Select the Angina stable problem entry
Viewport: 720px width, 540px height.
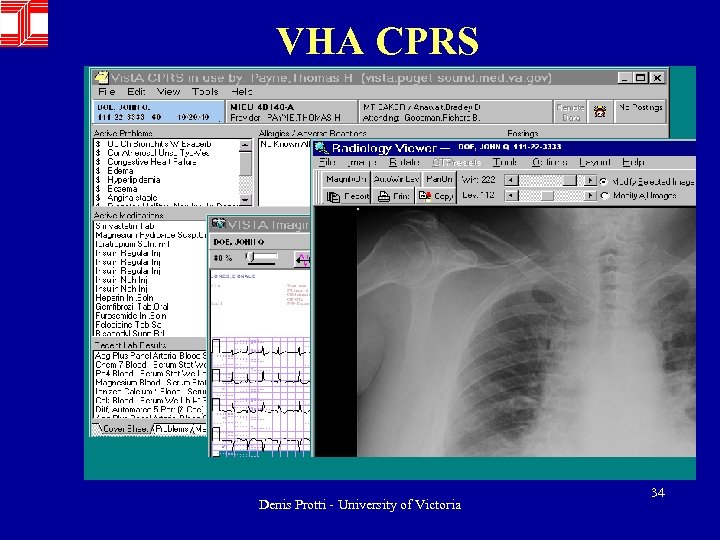[167, 198]
